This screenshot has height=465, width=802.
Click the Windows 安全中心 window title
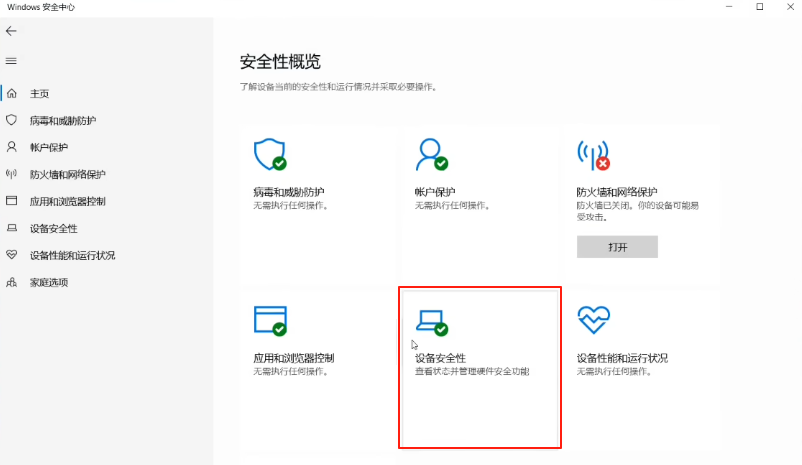pos(41,7)
